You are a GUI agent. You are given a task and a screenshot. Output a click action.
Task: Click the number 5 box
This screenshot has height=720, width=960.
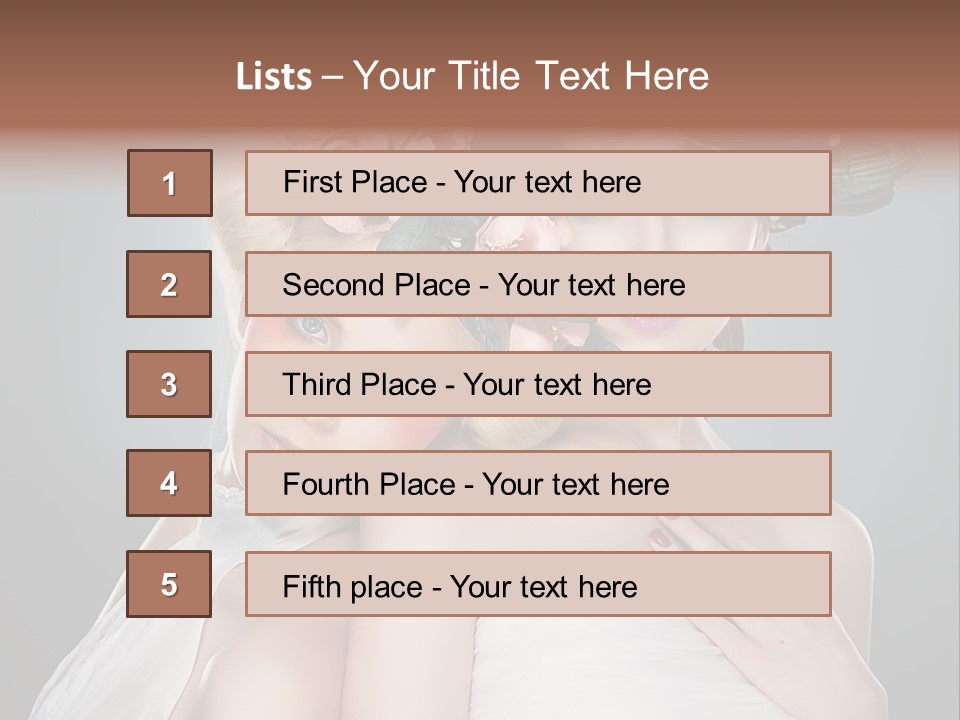point(169,584)
